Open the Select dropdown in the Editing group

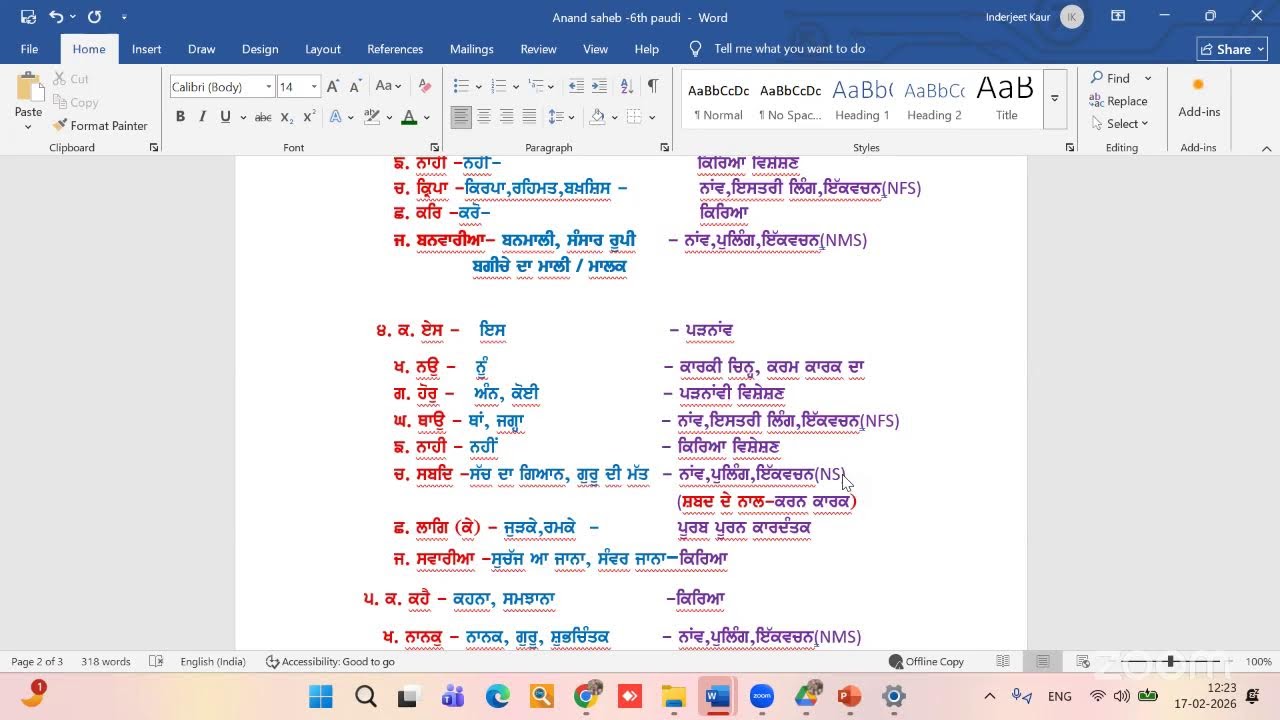pyautogui.click(x=1120, y=124)
